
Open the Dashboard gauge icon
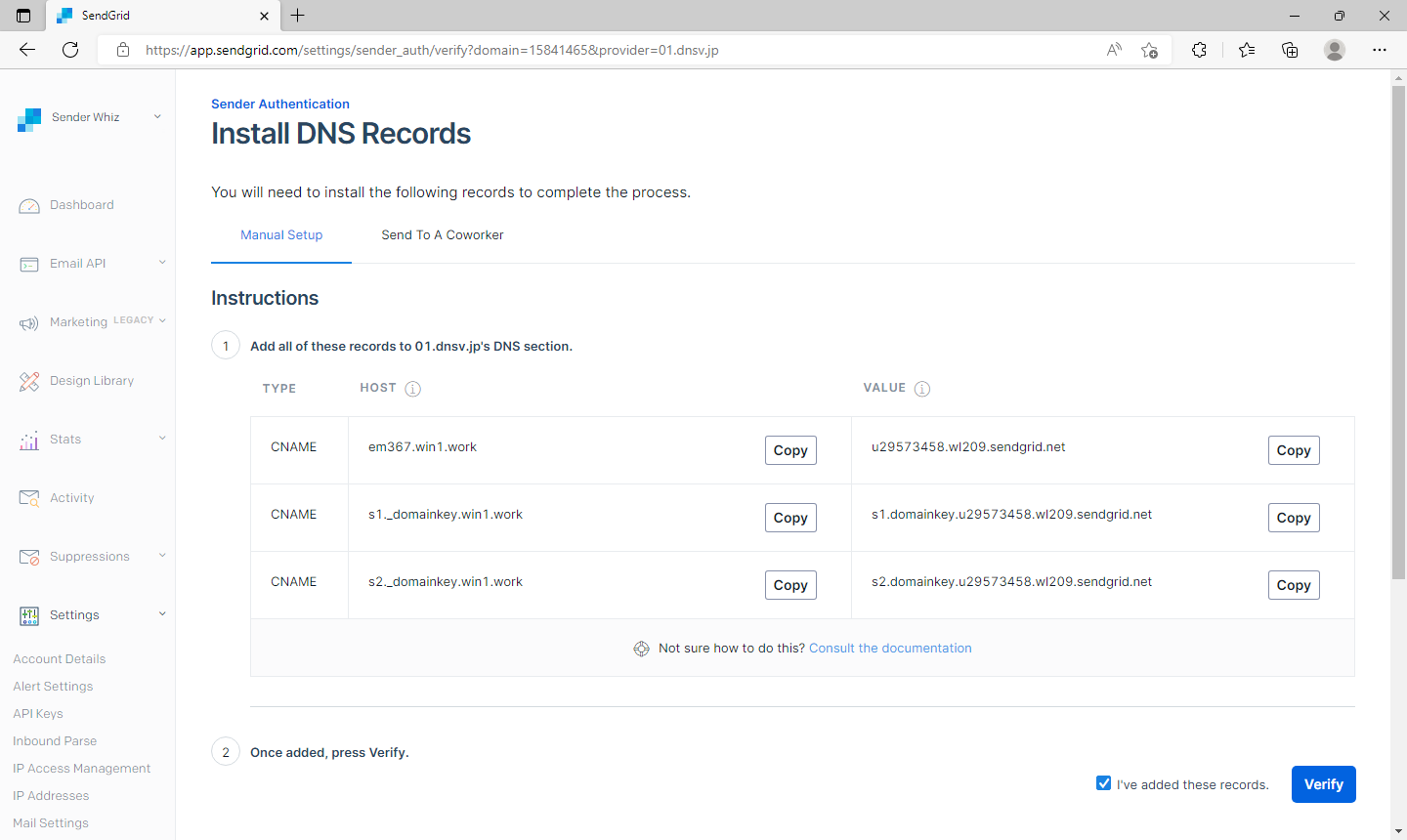[29, 206]
